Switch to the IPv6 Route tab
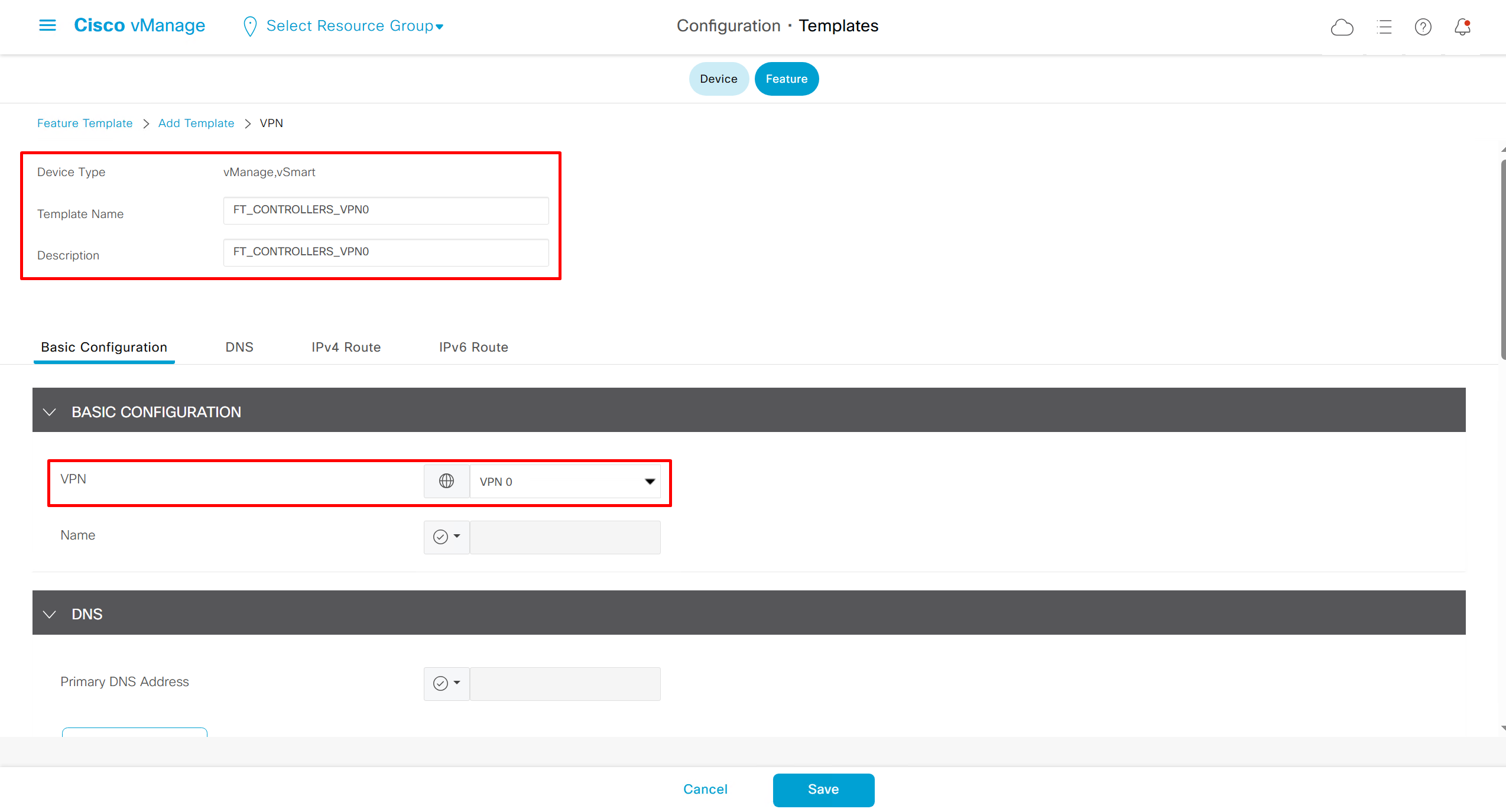The width and height of the screenshot is (1506, 812). [x=473, y=347]
